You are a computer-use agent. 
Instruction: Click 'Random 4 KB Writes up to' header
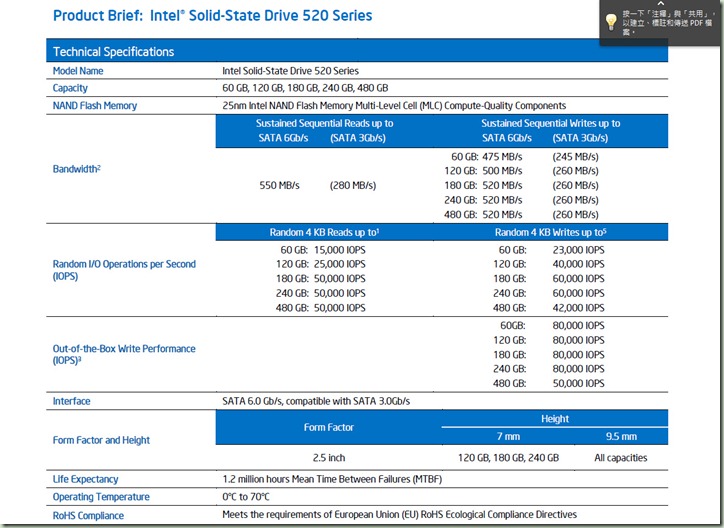pos(550,232)
